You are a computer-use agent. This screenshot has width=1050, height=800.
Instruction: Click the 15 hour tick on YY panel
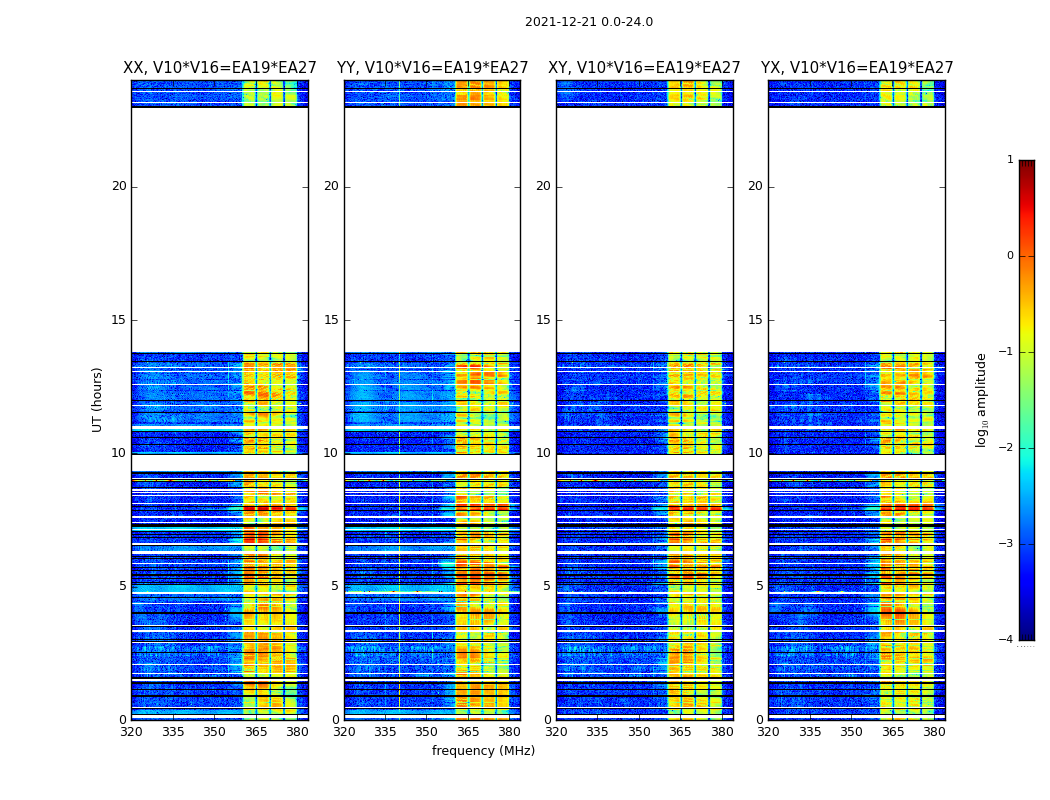pyautogui.click(x=331, y=320)
